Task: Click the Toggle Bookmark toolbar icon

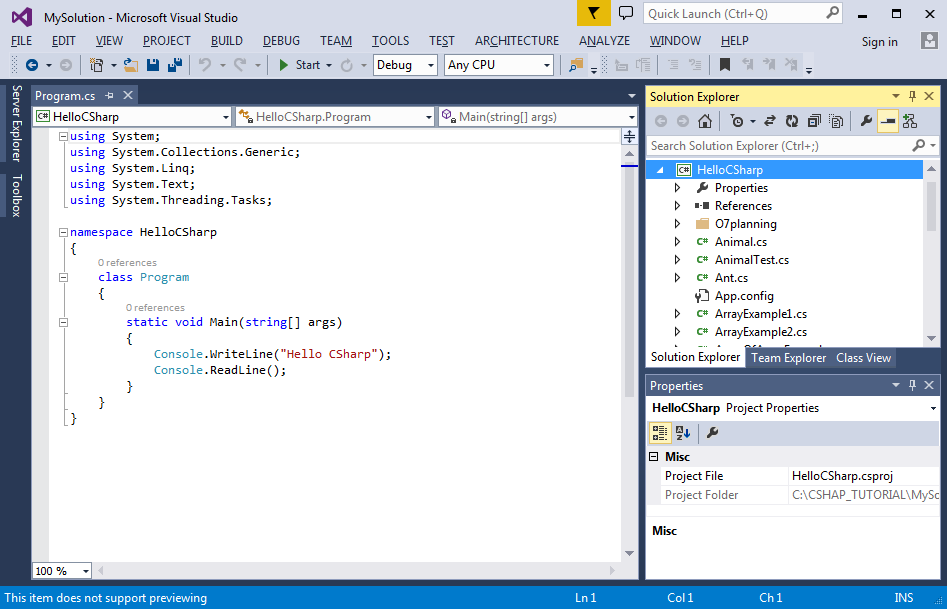Action: pyautogui.click(x=725, y=65)
